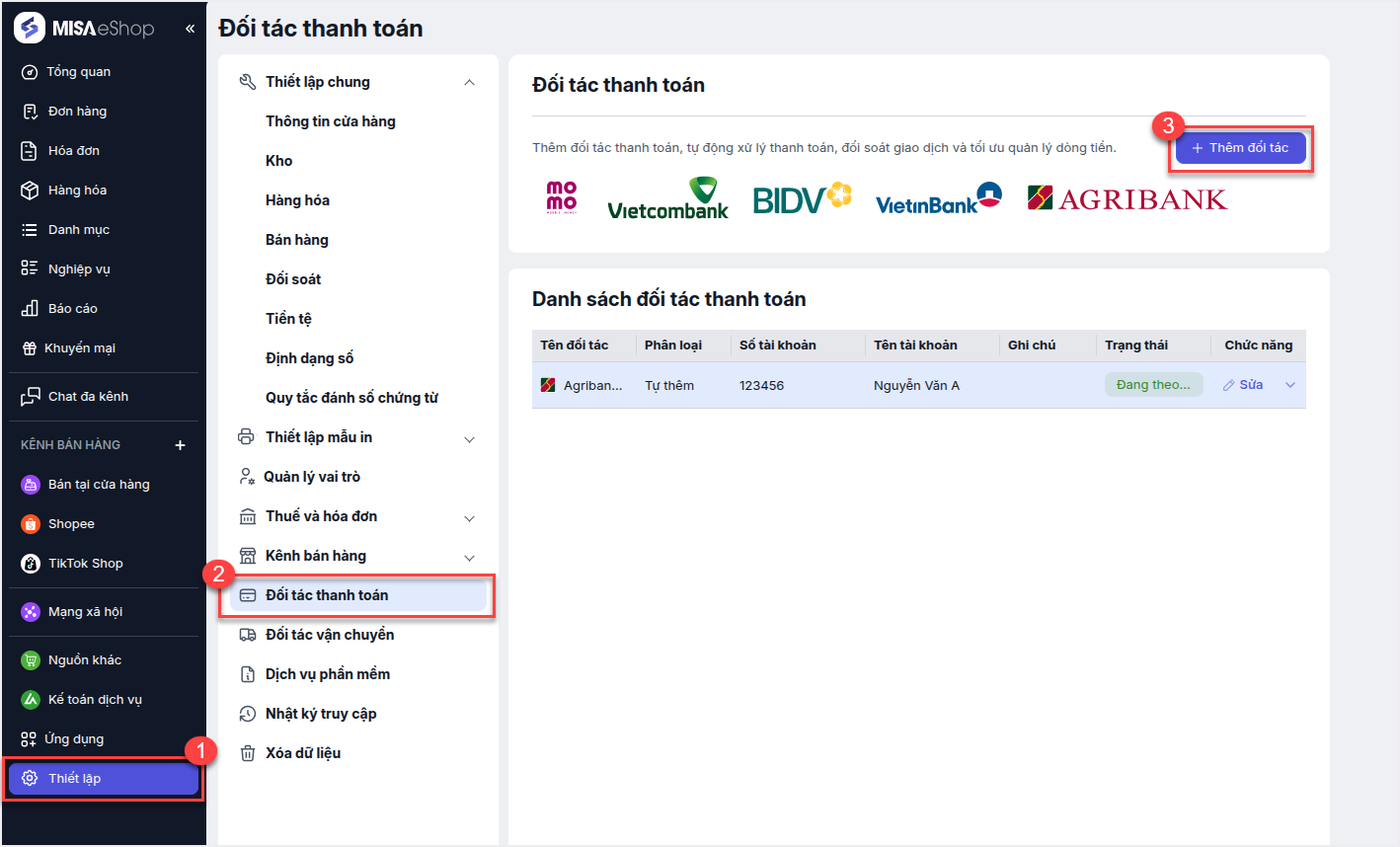Collapse the left sidebar with double-chevron icon

[x=190, y=29]
